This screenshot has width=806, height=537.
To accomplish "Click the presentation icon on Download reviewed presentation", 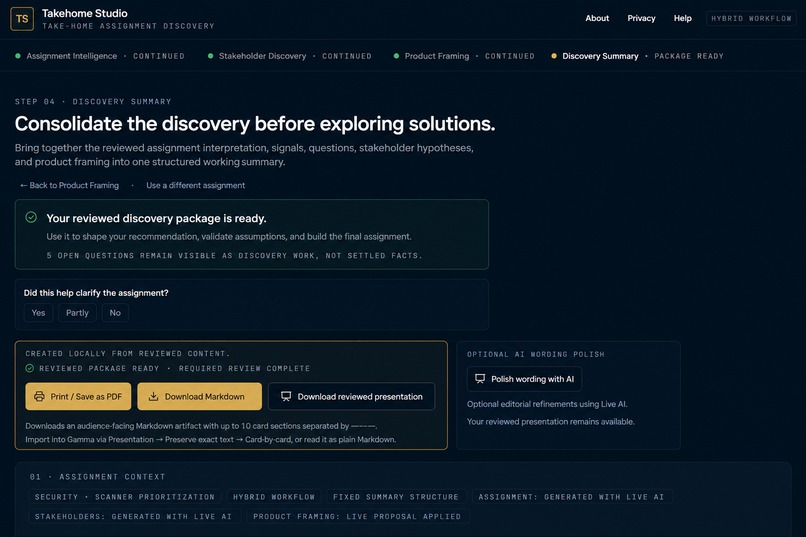I will tap(286, 396).
